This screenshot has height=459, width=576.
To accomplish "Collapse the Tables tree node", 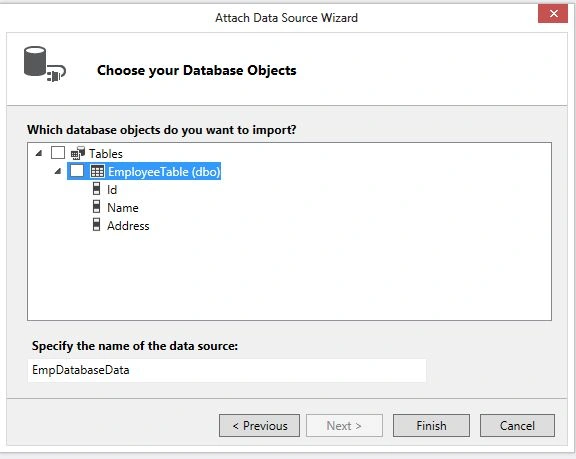I will click(39, 153).
